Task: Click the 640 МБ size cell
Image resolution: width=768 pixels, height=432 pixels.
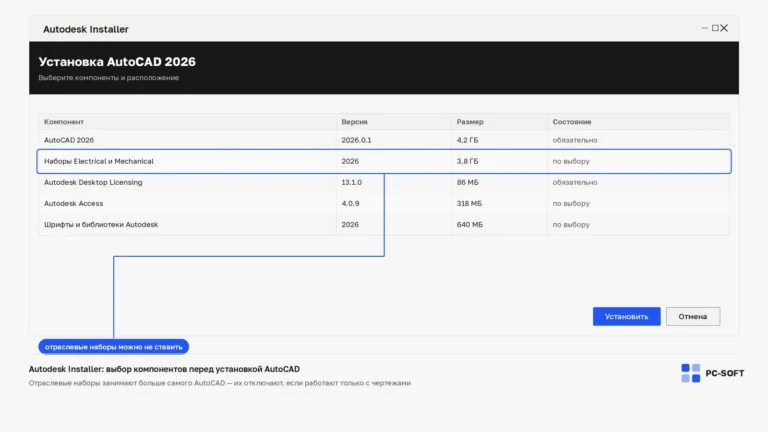Action: coord(469,224)
